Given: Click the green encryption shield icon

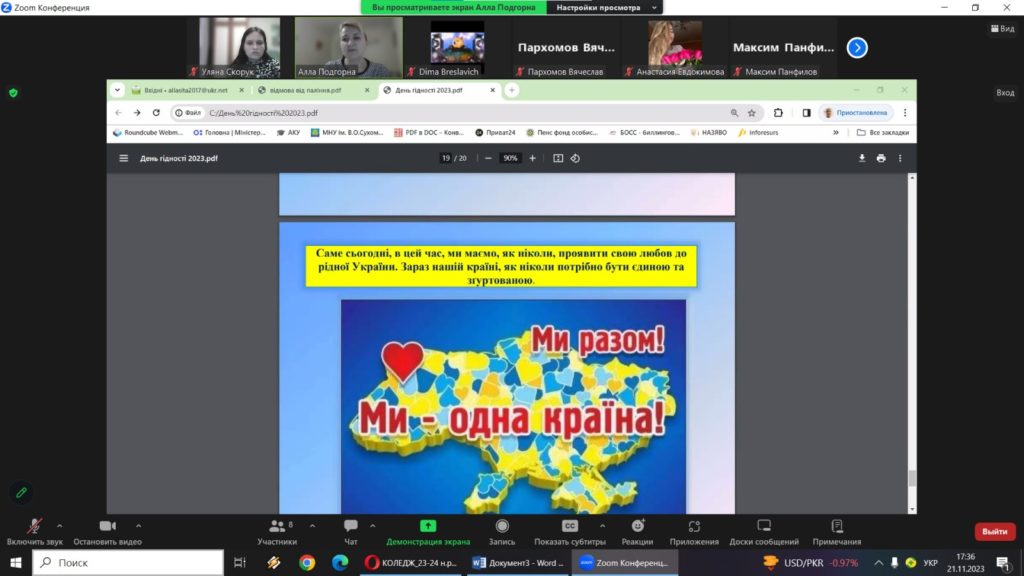Looking at the screenshot, I should tap(13, 93).
